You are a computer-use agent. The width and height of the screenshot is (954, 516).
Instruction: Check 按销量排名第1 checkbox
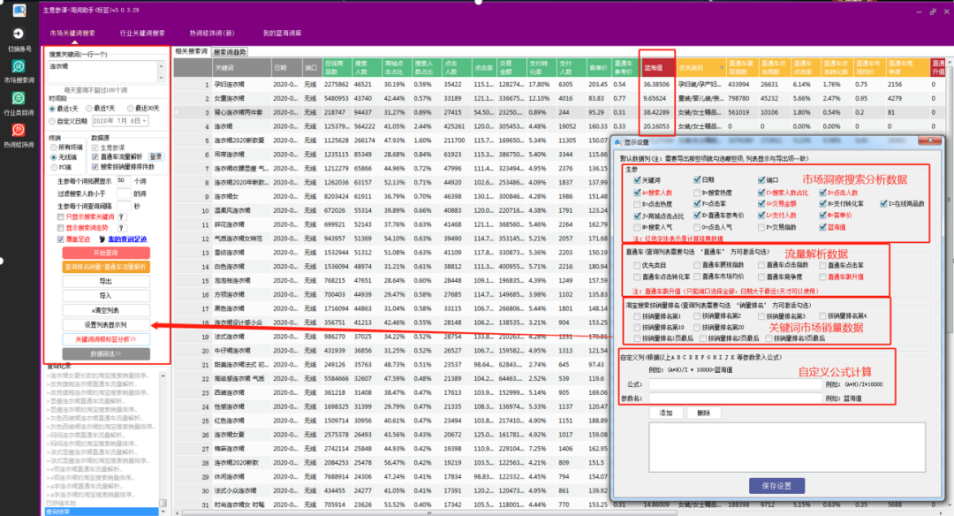point(637,316)
